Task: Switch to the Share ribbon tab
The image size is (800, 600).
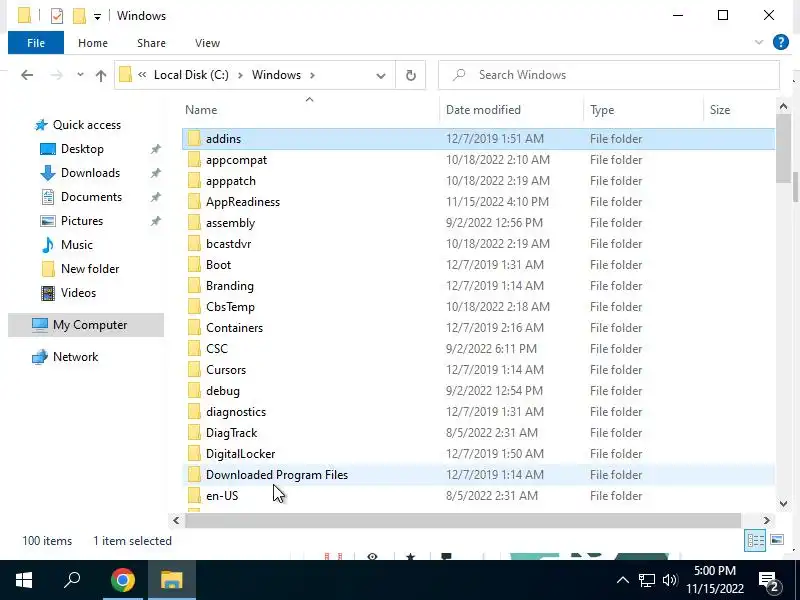Action: 151,43
